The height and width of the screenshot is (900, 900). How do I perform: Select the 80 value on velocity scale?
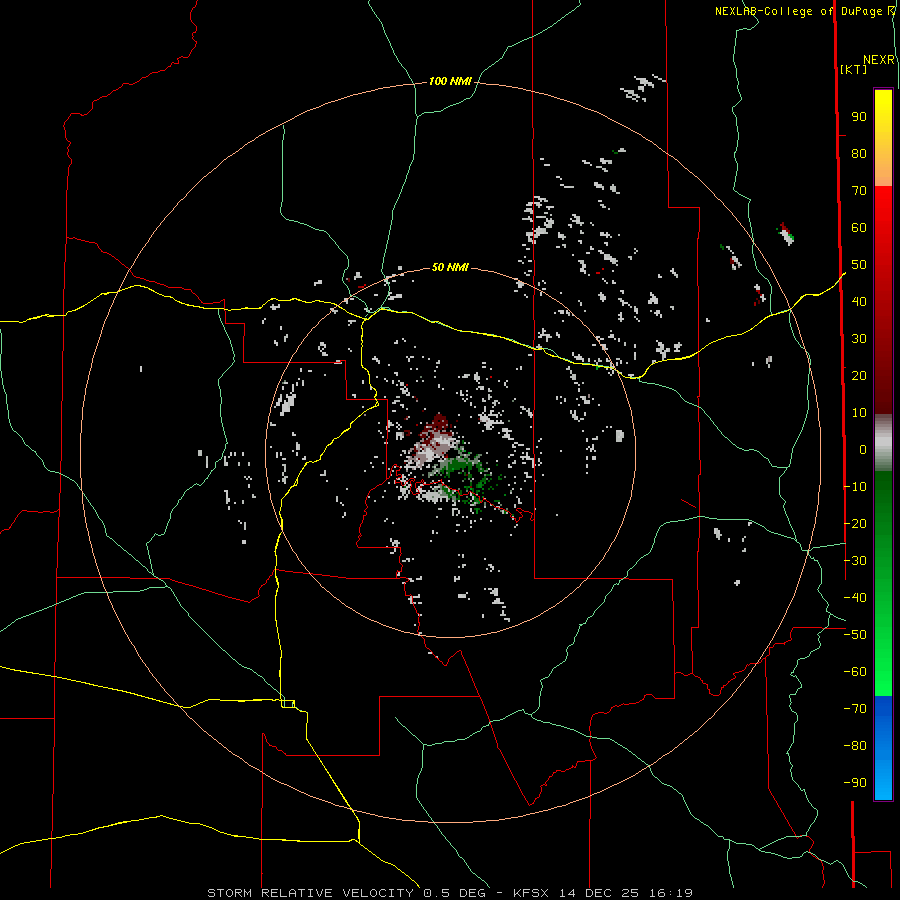click(859, 154)
